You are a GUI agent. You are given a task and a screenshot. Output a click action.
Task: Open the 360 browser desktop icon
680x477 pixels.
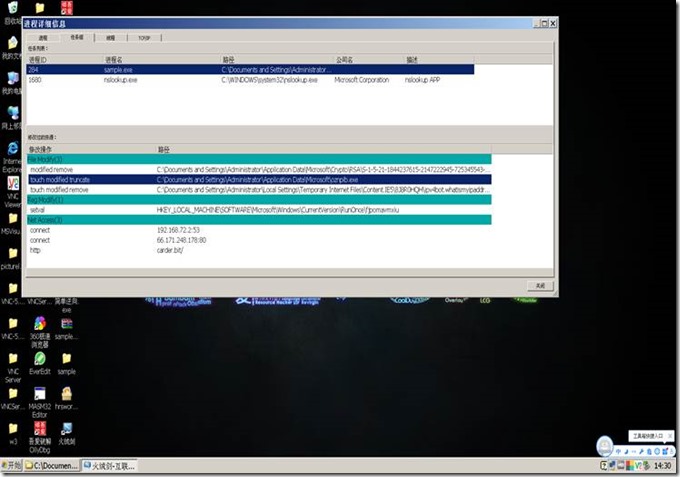(39, 326)
